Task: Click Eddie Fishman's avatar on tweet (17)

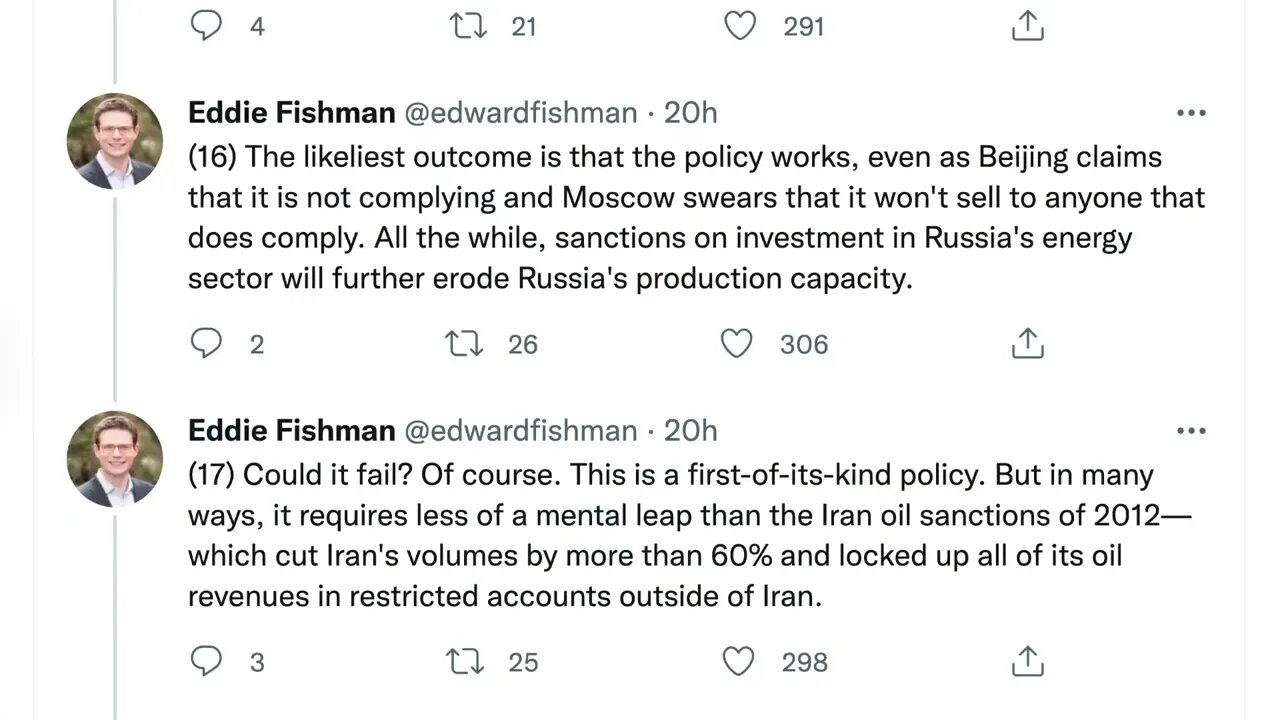Action: pyautogui.click(x=115, y=459)
